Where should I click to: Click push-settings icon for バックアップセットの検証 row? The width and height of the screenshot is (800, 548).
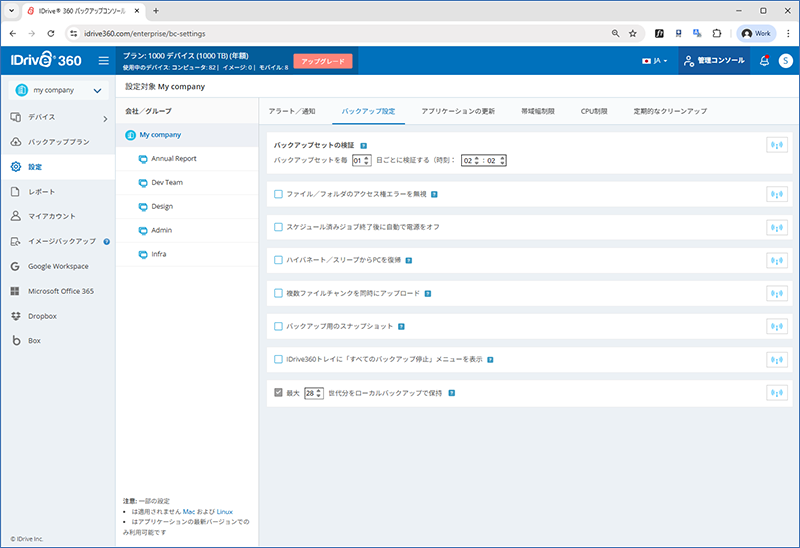point(775,145)
